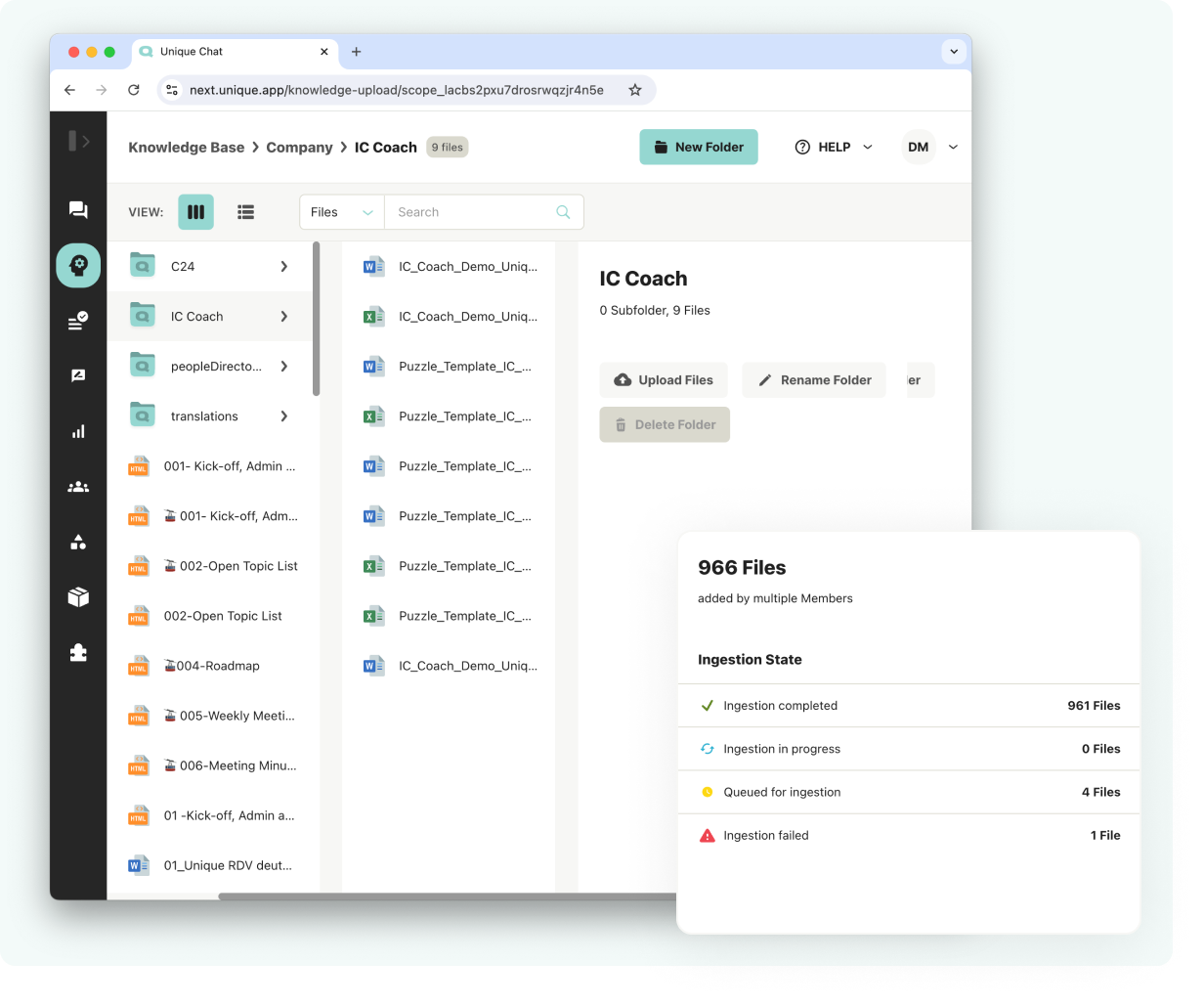Bookmark page with the star icon
1204x1005 pixels.
635,90
